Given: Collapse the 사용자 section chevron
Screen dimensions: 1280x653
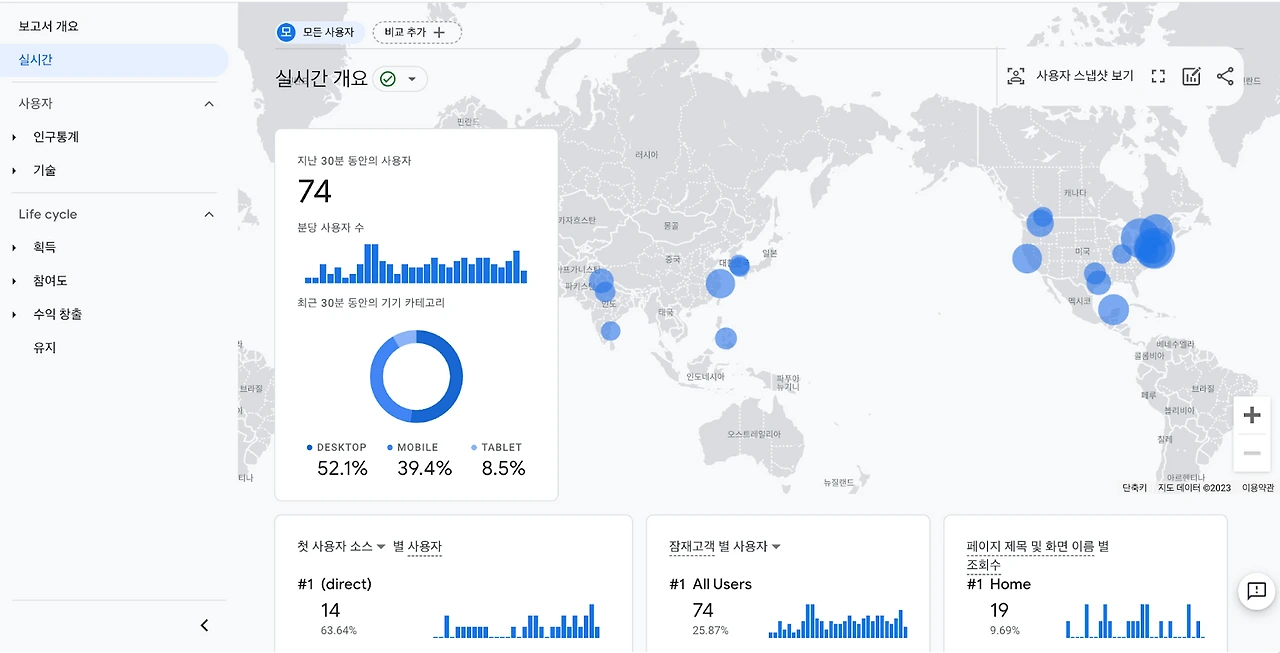Looking at the screenshot, I should click(209, 104).
